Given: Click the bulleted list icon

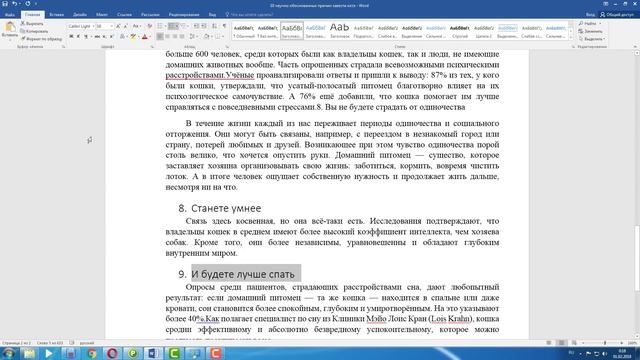Looking at the screenshot, I should pos(160,26).
